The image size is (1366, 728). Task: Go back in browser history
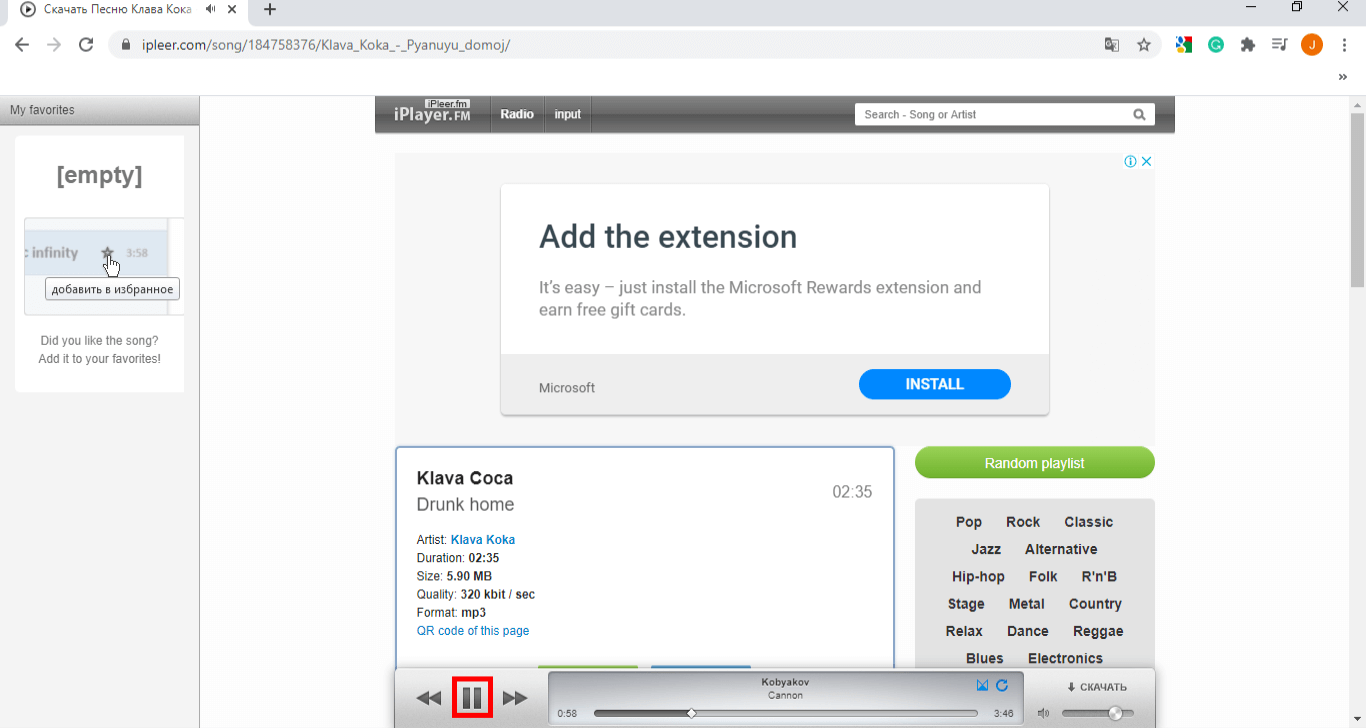[22, 45]
